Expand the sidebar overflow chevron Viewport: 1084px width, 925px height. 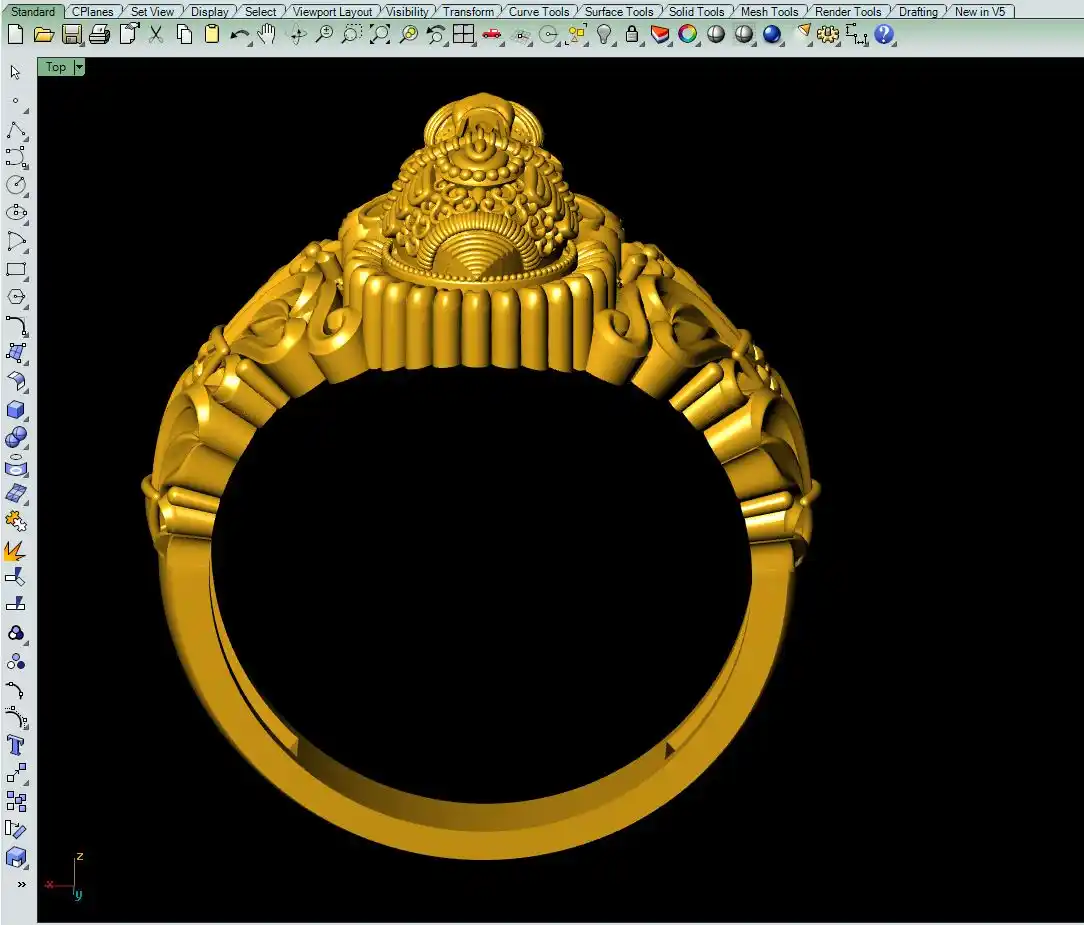click(x=21, y=884)
